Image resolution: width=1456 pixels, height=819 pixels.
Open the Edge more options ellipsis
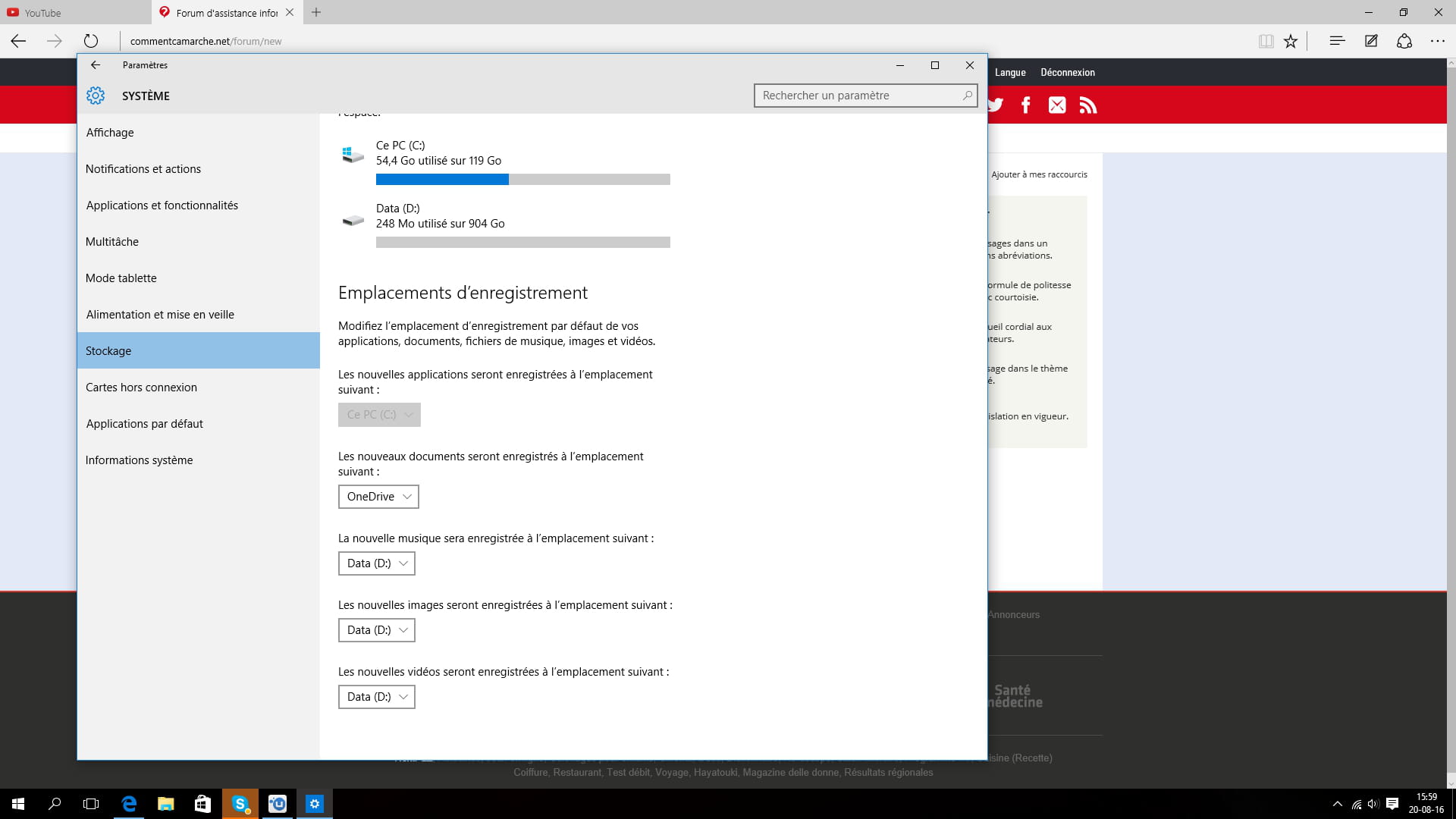click(x=1438, y=41)
